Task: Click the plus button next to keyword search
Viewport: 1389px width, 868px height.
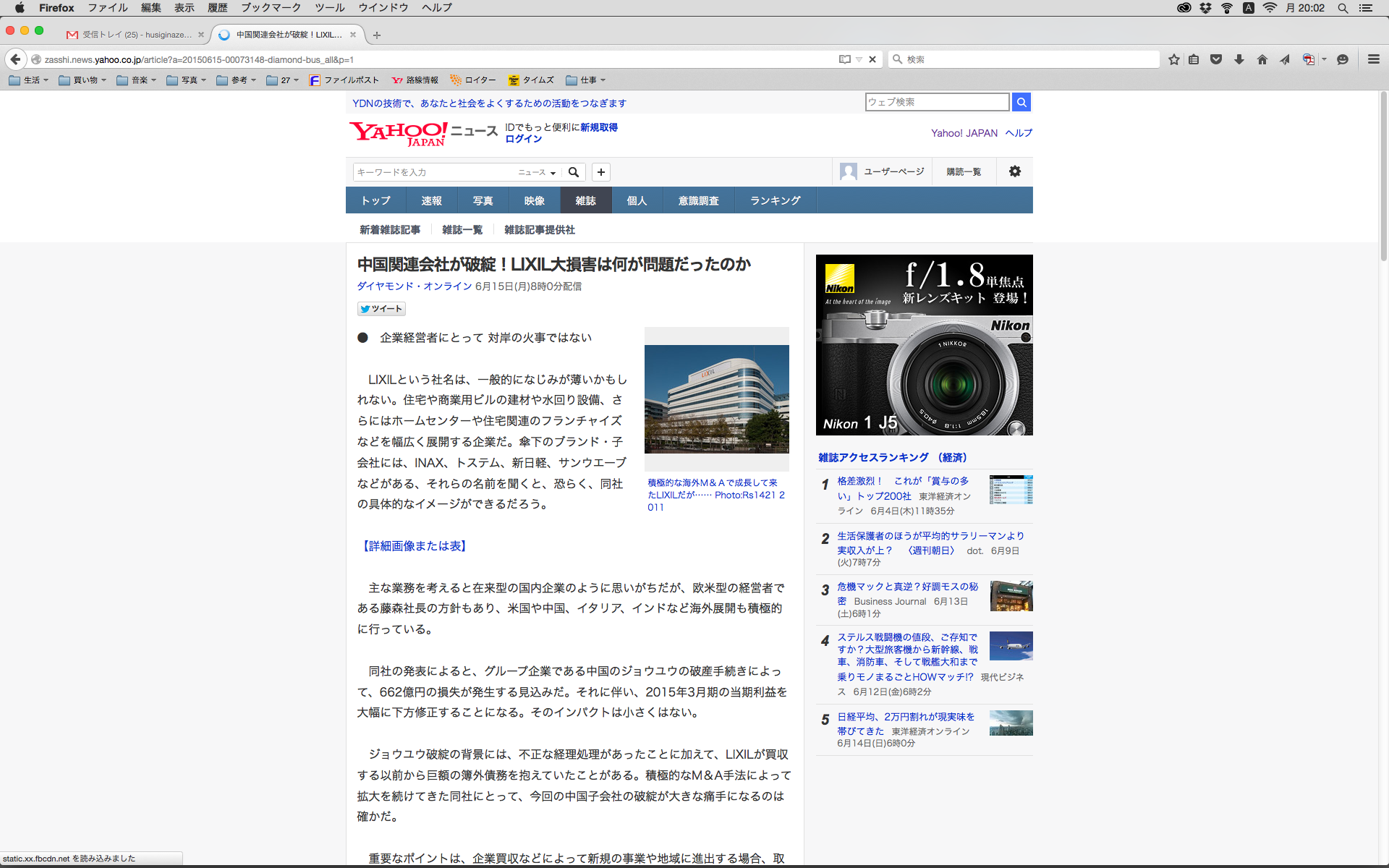Action: click(601, 172)
